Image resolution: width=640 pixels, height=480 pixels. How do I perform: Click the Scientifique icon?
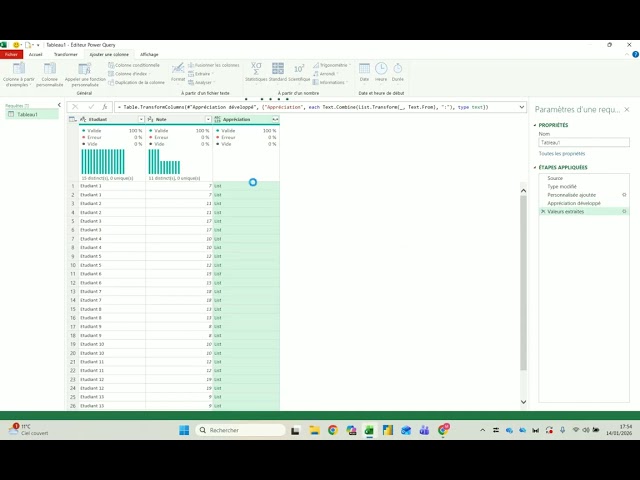pyautogui.click(x=299, y=69)
